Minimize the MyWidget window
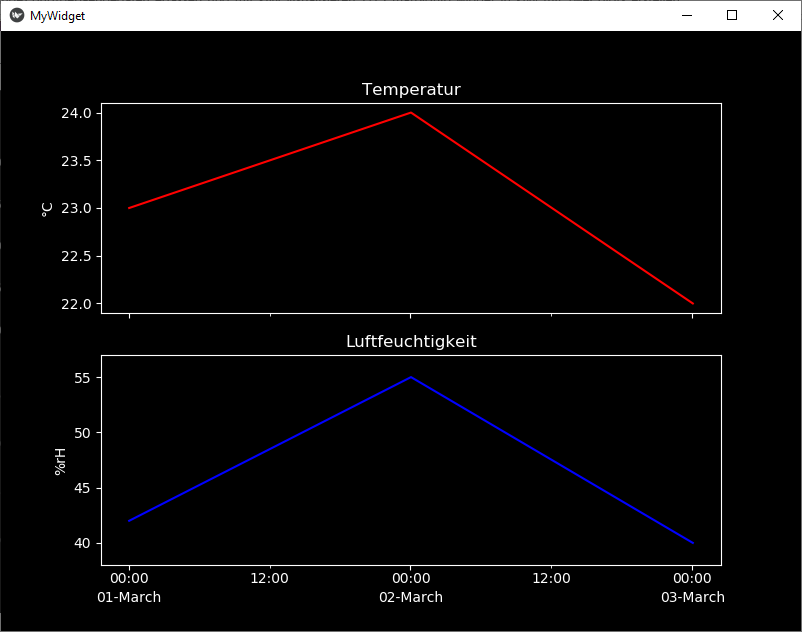Viewport: 802px width, 632px height. (x=687, y=15)
